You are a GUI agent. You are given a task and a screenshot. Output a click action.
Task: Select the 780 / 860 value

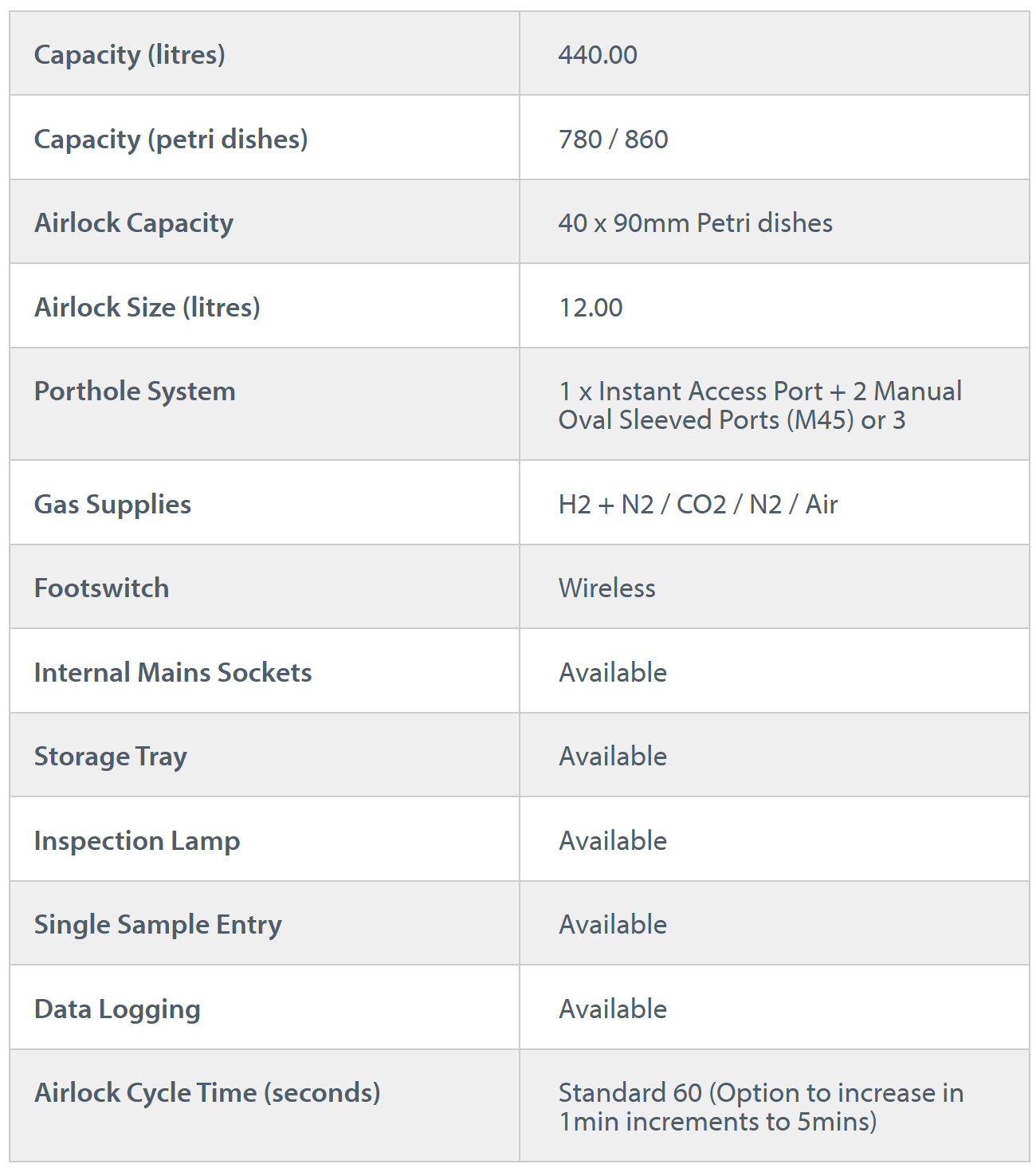point(613,140)
